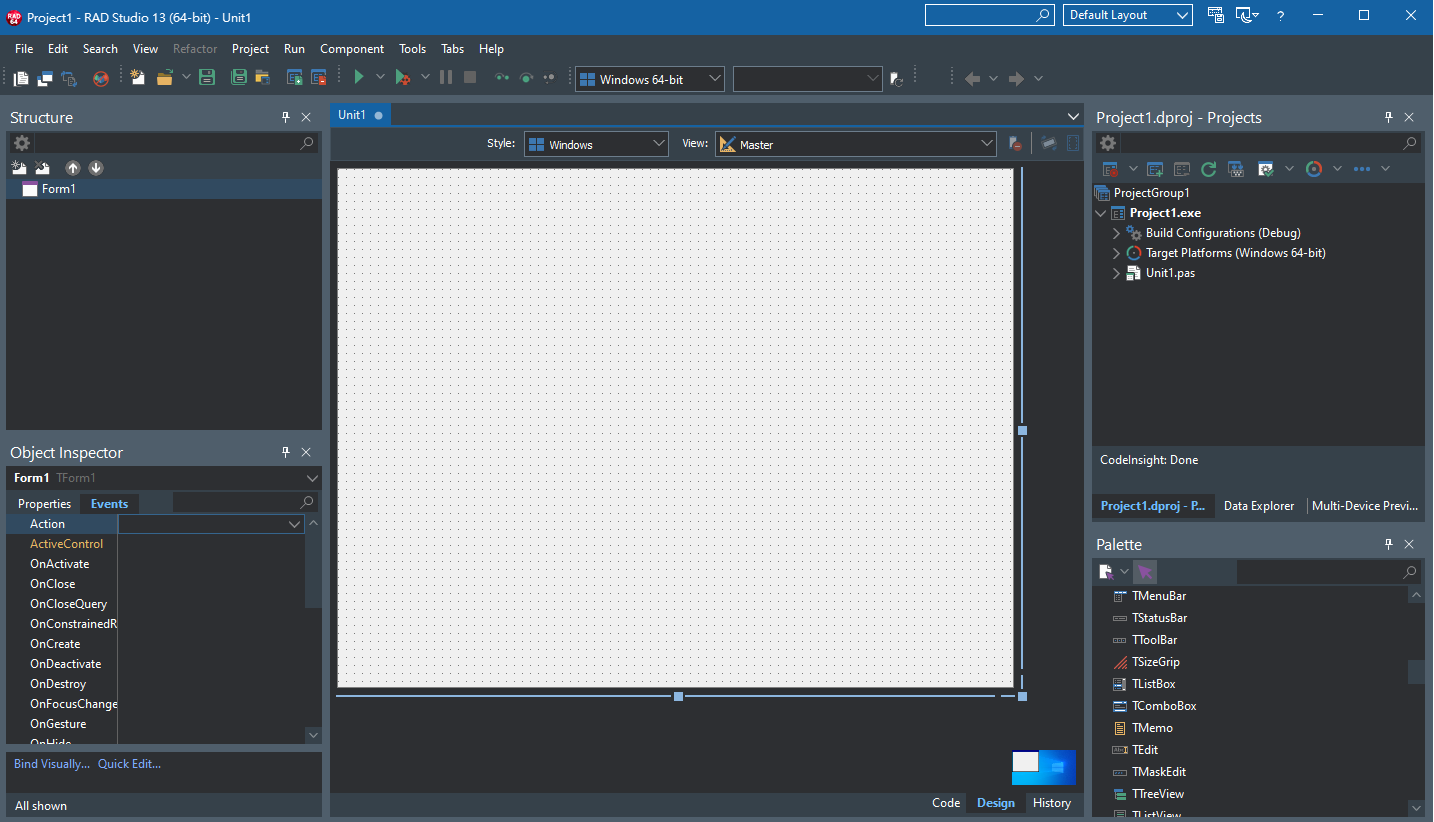Click the green Run play icon
This screenshot has height=822, width=1434.
coord(359,77)
